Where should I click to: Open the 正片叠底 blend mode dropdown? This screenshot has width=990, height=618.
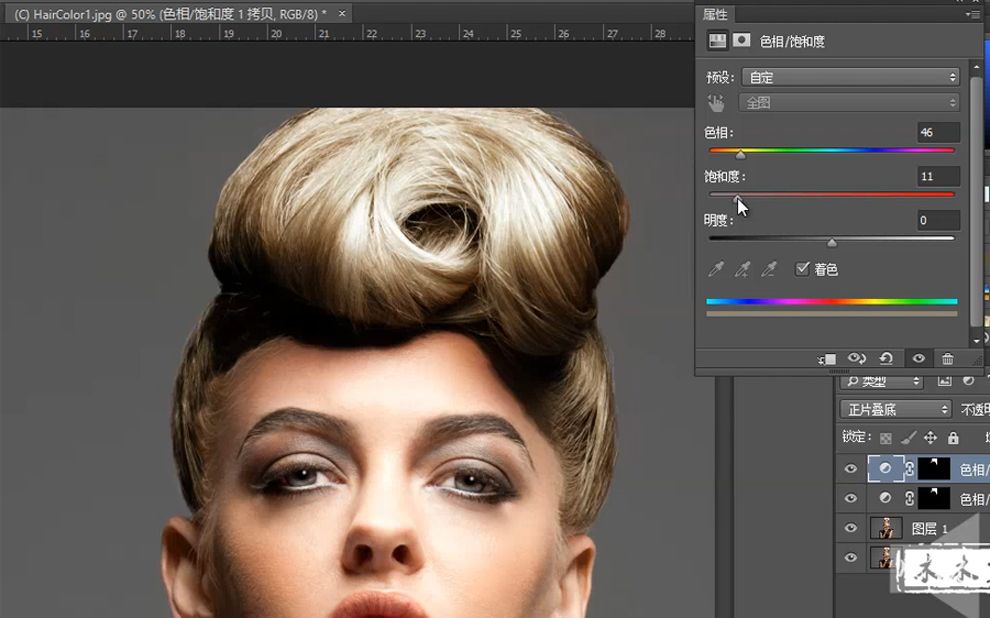click(x=896, y=409)
